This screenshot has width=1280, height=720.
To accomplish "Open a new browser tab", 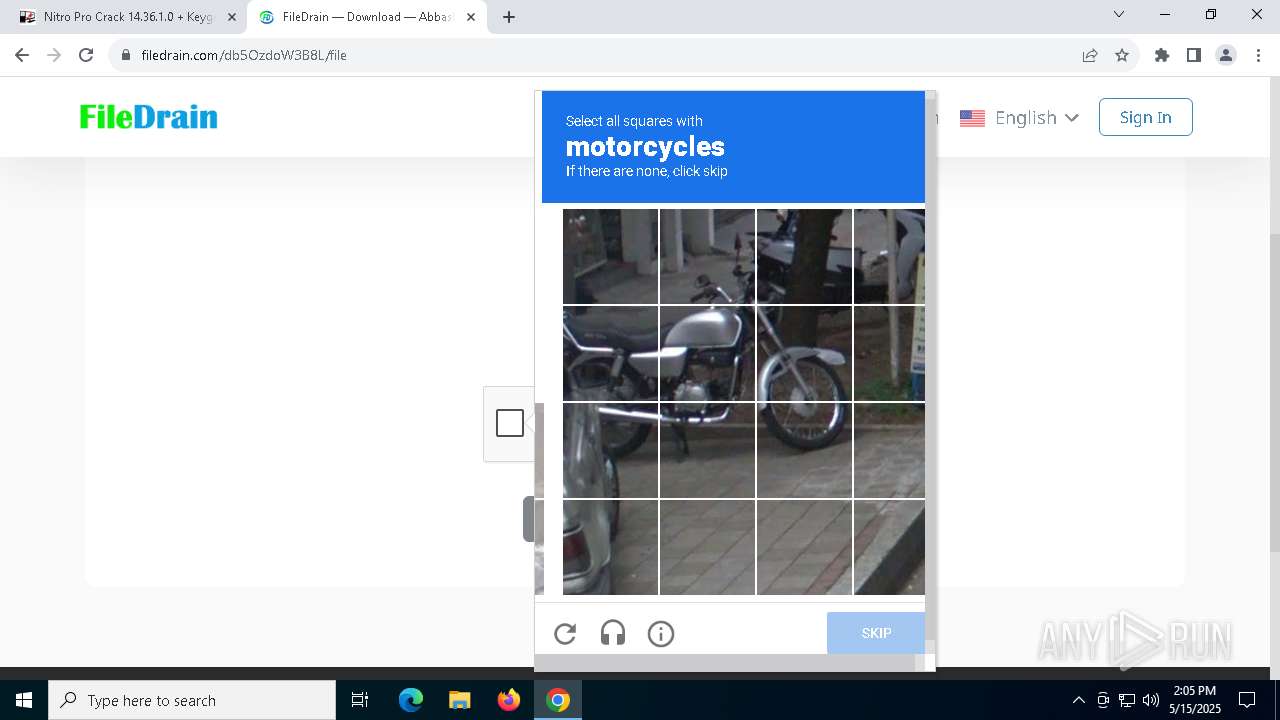I will 509,17.
